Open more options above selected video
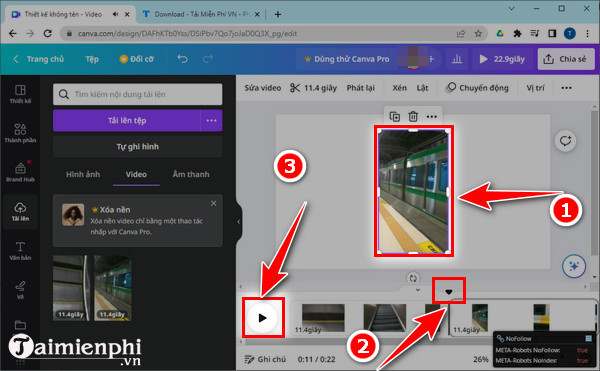This screenshot has width=600, height=371. pos(432,116)
